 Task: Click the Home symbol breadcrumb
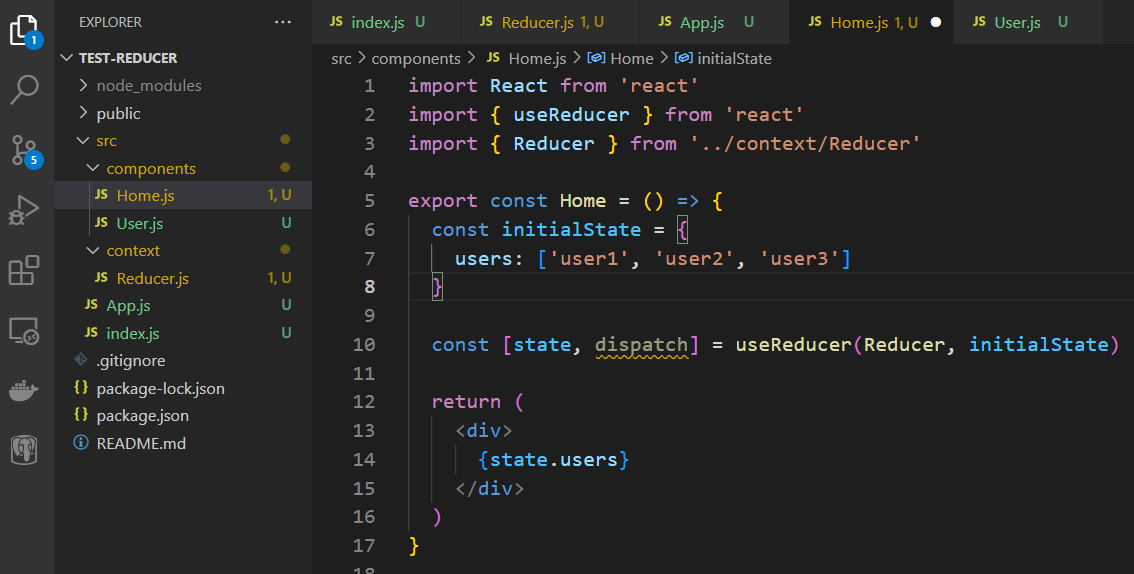(631, 59)
